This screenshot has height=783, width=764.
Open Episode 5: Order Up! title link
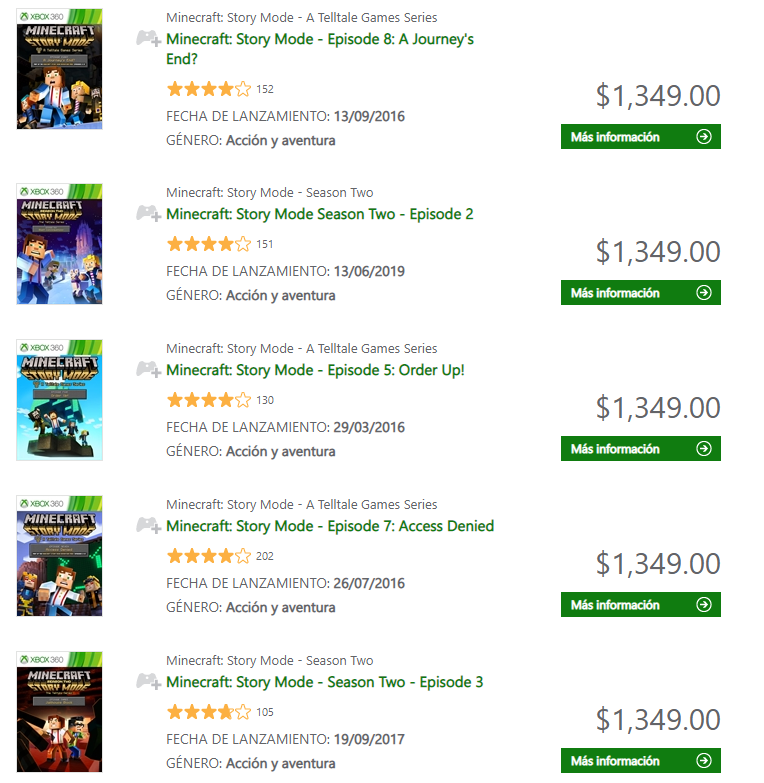pyautogui.click(x=315, y=370)
